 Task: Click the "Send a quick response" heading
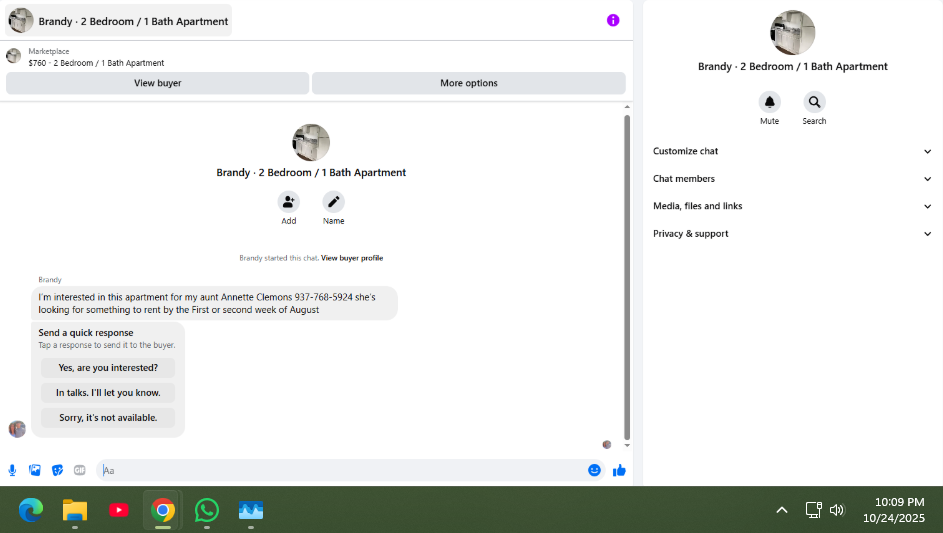click(86, 333)
